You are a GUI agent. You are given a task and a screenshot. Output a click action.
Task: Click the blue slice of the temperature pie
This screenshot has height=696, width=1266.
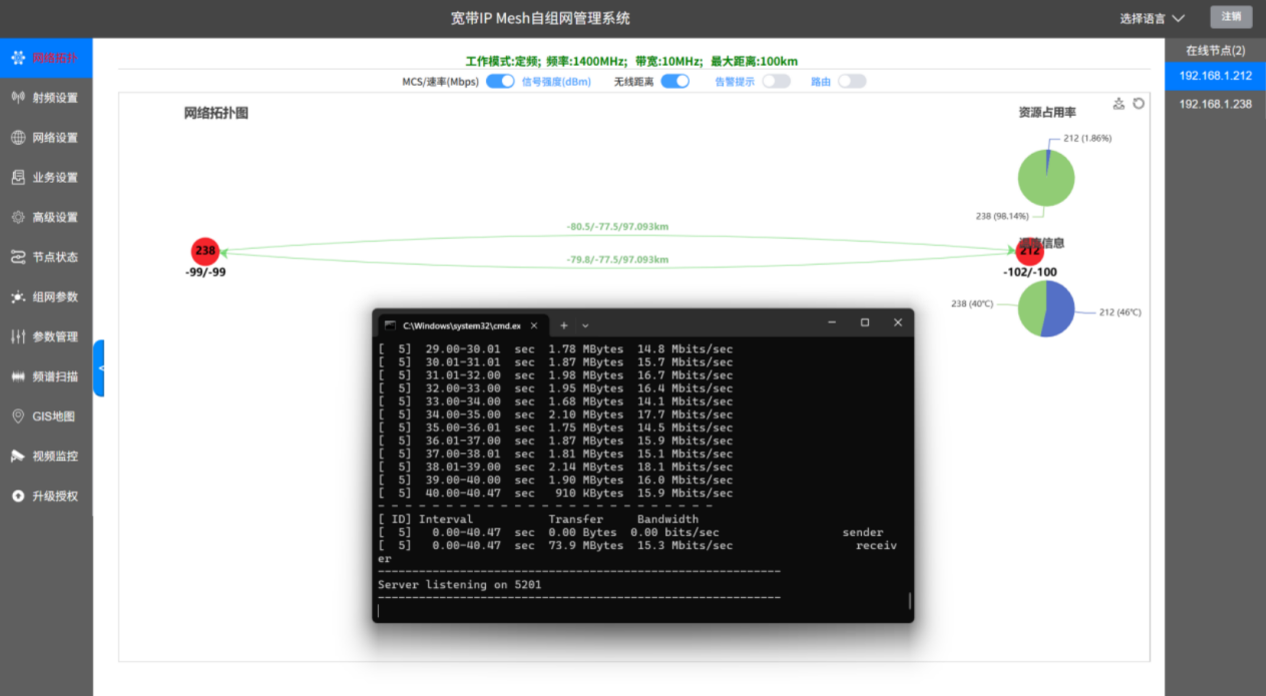tap(1059, 308)
